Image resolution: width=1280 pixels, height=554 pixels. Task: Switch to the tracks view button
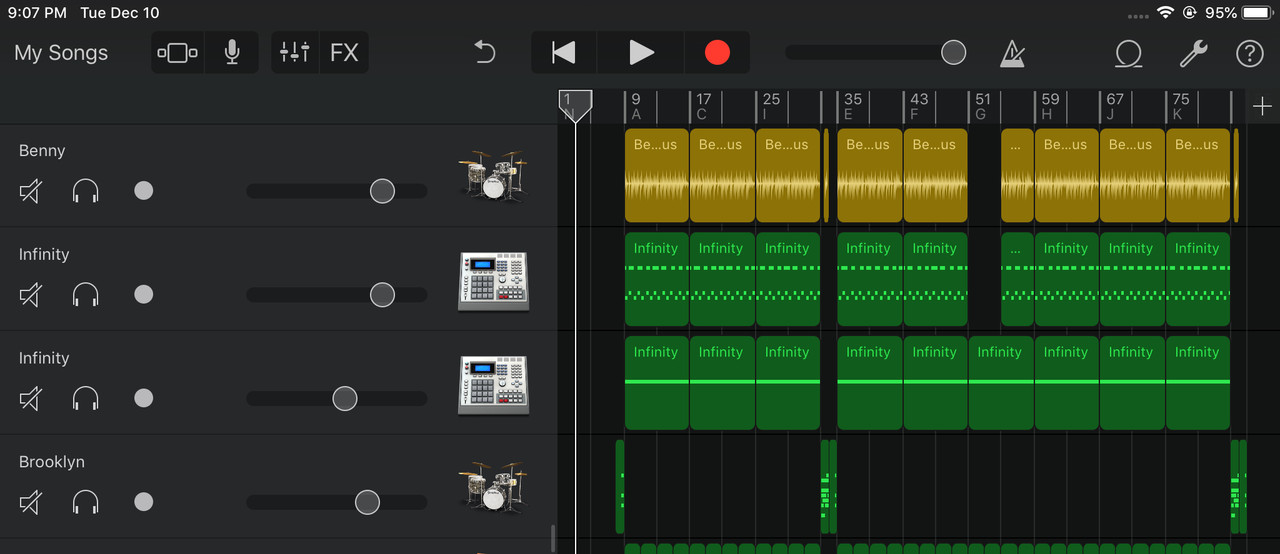tap(177, 53)
